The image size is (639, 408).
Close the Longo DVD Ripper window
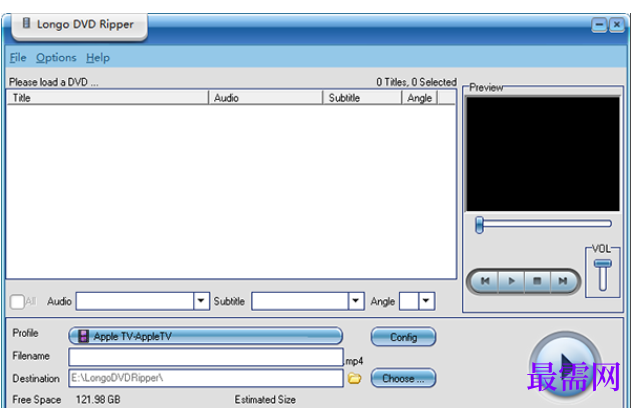click(x=617, y=25)
